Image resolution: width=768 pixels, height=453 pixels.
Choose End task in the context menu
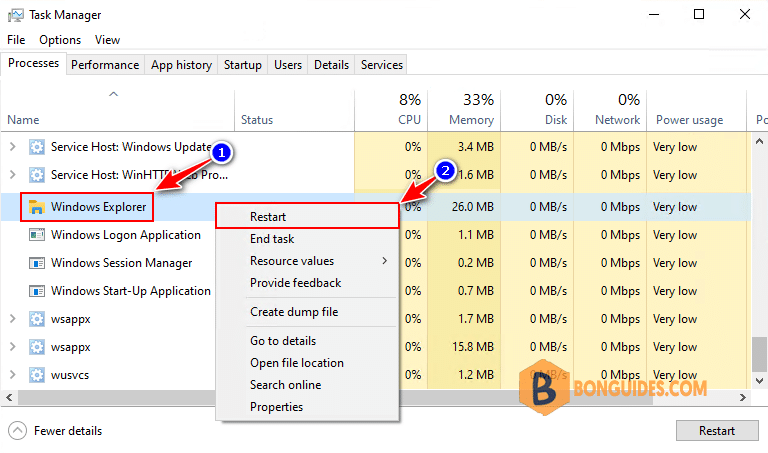(x=307, y=239)
